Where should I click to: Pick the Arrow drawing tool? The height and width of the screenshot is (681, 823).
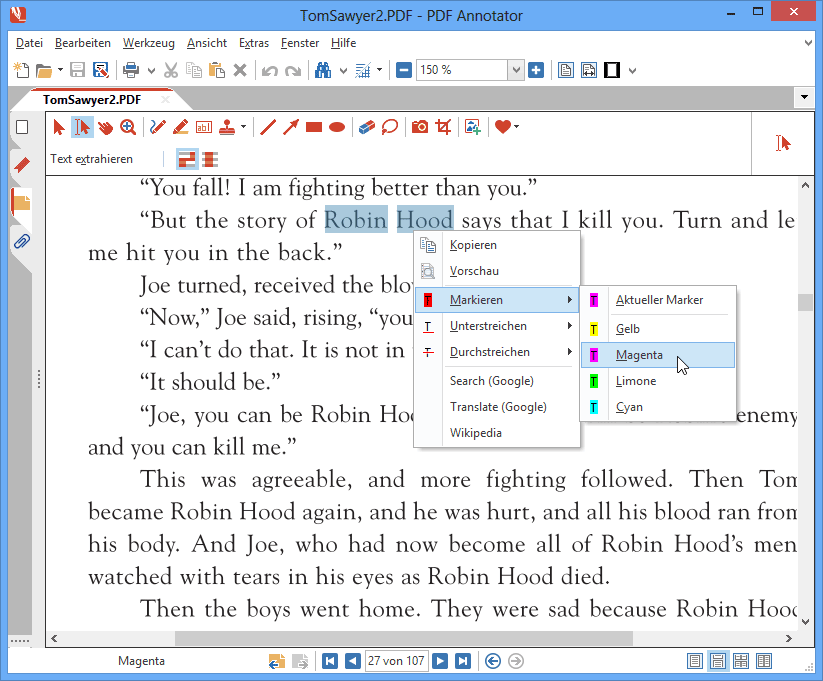click(x=291, y=127)
